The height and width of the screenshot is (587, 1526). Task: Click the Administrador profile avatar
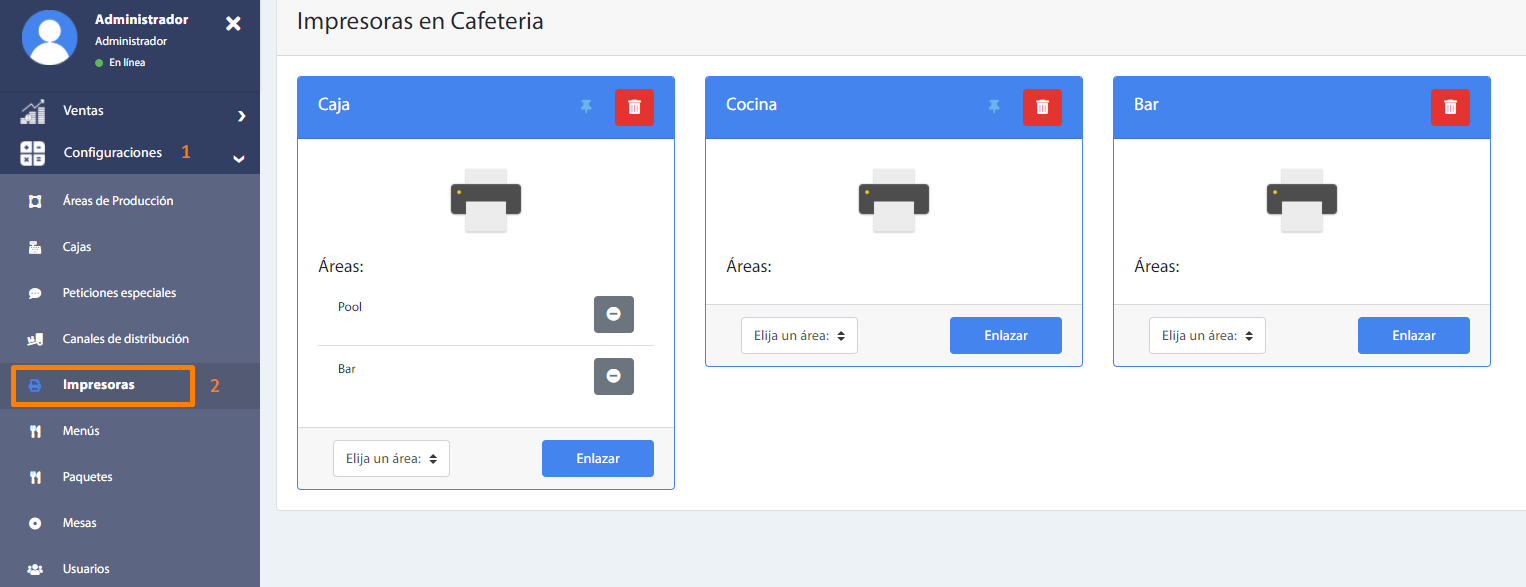click(49, 38)
